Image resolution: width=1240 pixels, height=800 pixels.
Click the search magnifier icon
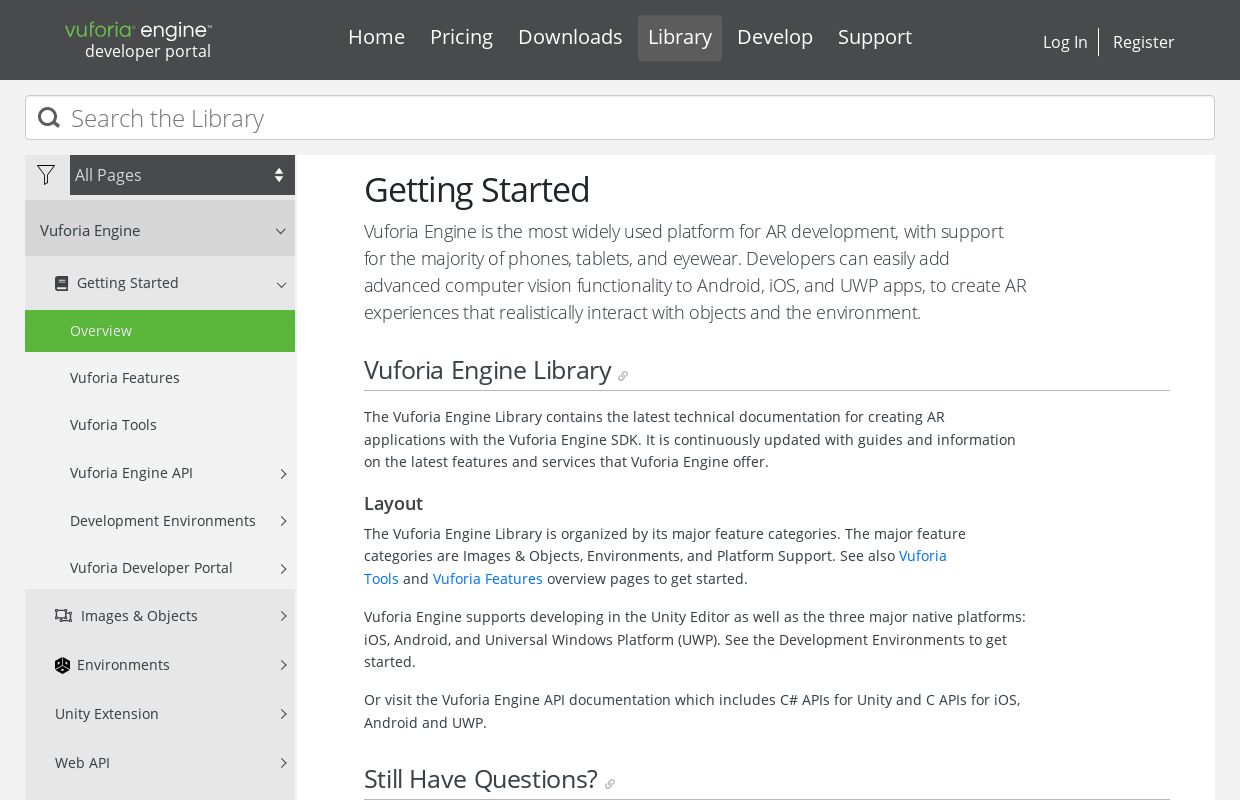[49, 118]
